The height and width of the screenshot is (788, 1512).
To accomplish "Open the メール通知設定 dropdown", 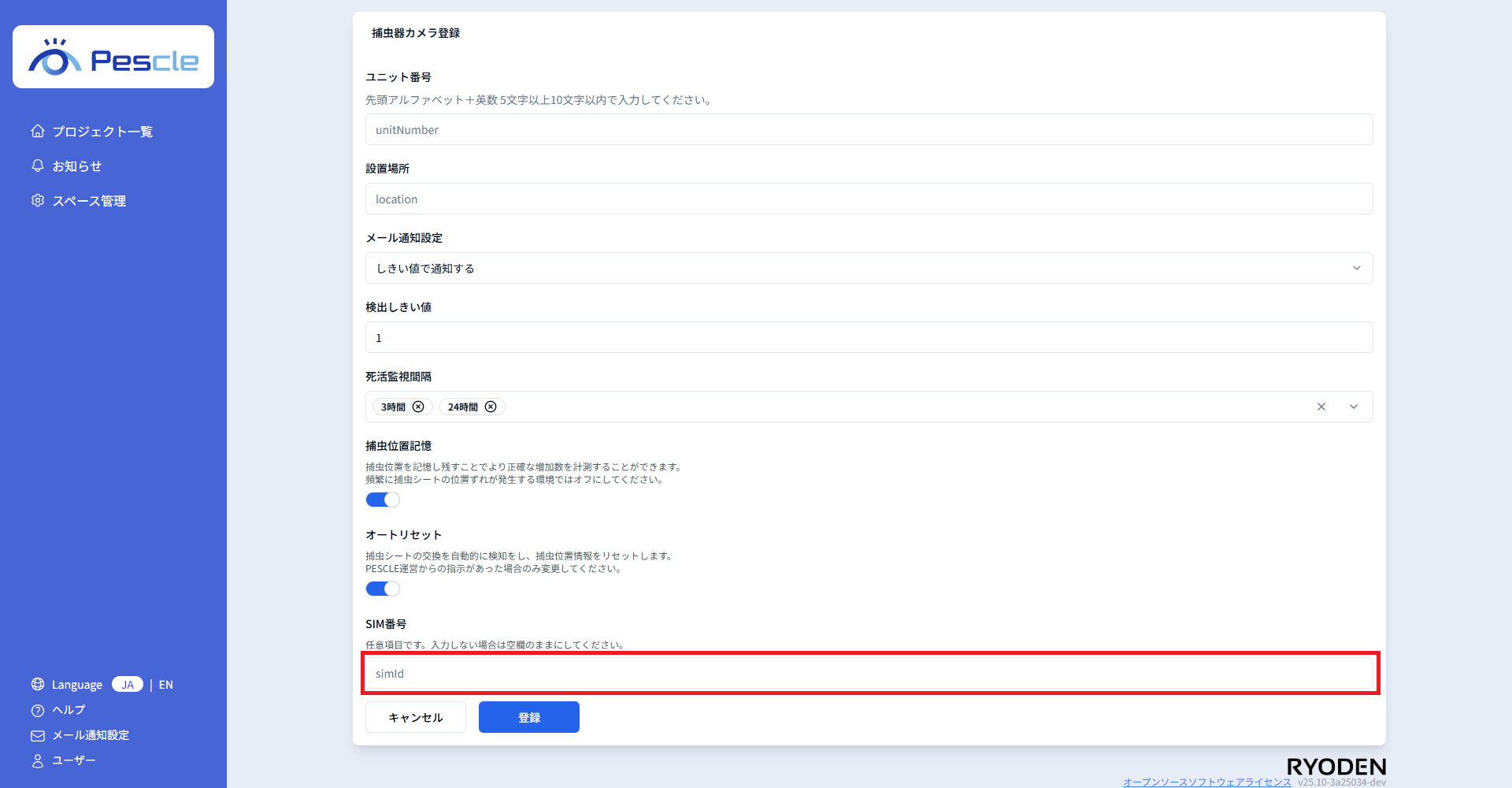I will click(x=869, y=268).
